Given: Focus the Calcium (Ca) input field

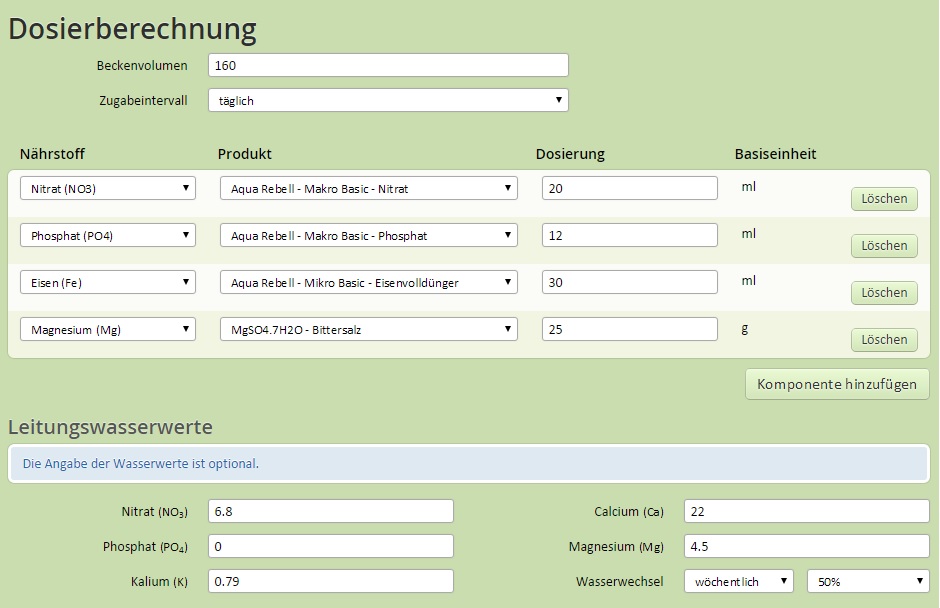Looking at the screenshot, I should (x=807, y=511).
